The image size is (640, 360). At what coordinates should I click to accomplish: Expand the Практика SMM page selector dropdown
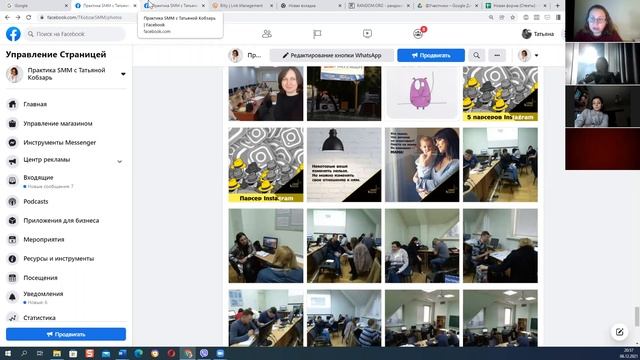[123, 74]
